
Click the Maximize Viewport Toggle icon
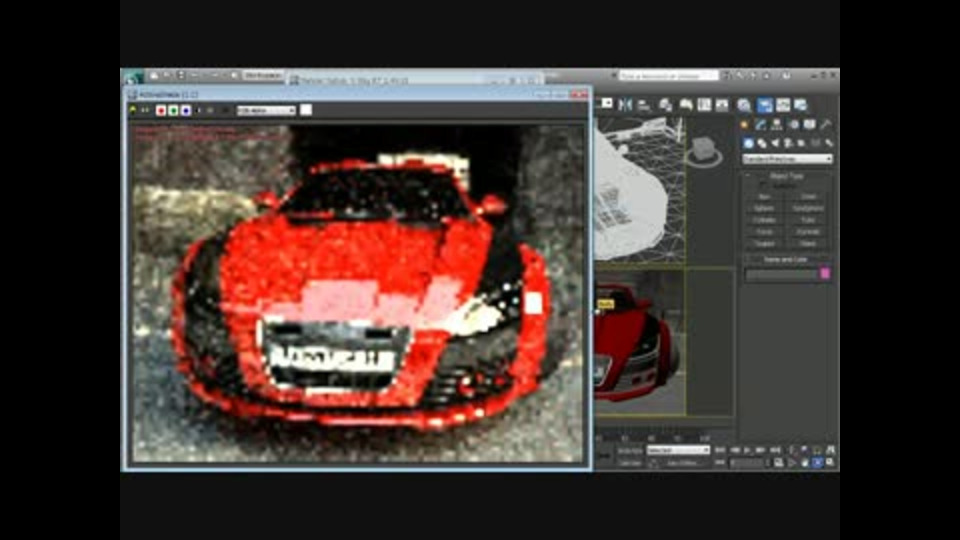[830, 462]
